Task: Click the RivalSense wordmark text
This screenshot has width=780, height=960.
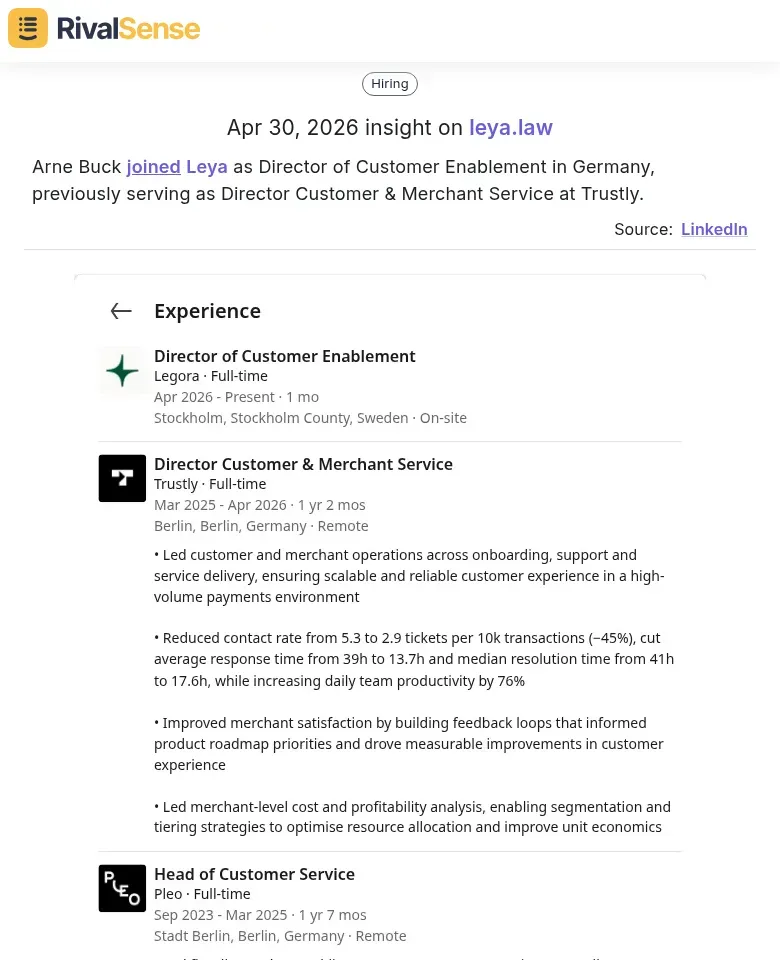Action: [128, 27]
